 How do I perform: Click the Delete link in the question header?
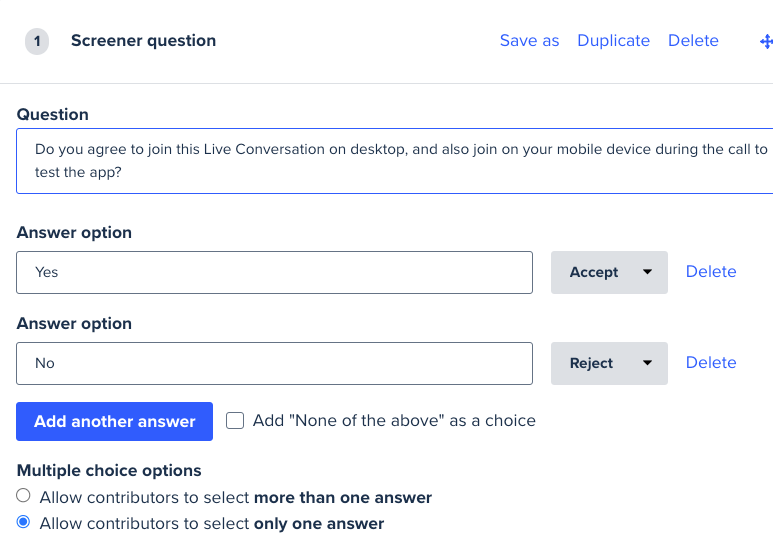pyautogui.click(x=693, y=40)
